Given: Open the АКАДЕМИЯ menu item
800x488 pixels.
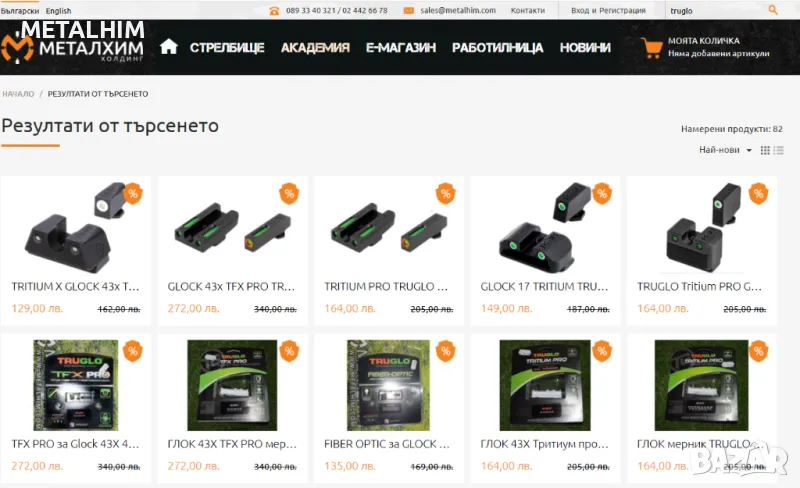Looking at the screenshot, I should coord(315,47).
